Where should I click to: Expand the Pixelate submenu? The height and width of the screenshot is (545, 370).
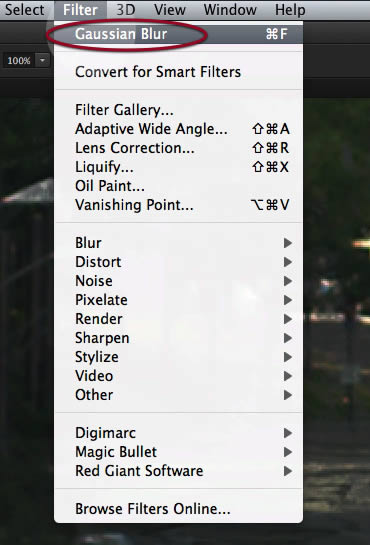(179, 300)
